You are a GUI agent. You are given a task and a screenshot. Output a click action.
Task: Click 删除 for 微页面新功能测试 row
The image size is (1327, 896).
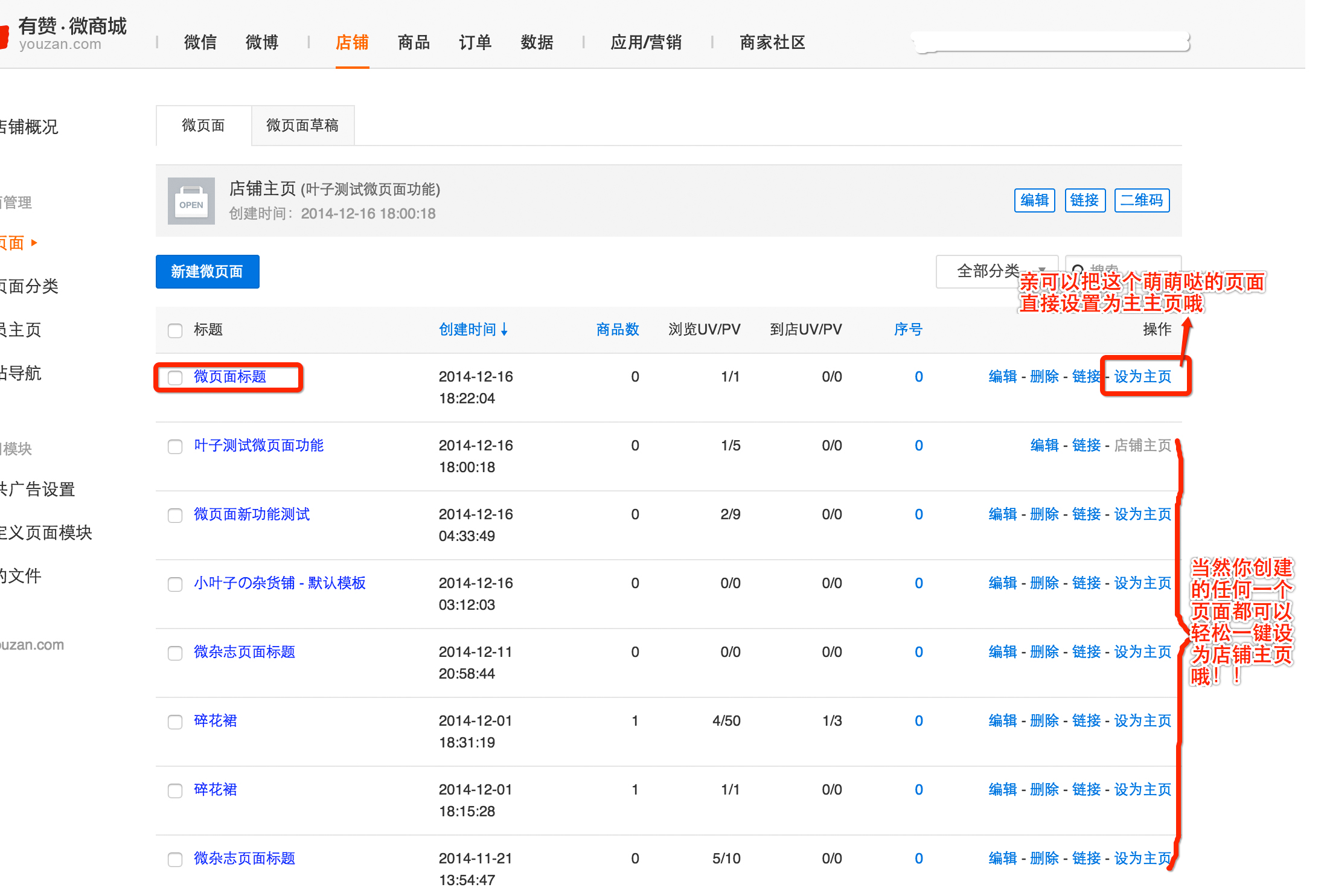pyautogui.click(x=1044, y=514)
